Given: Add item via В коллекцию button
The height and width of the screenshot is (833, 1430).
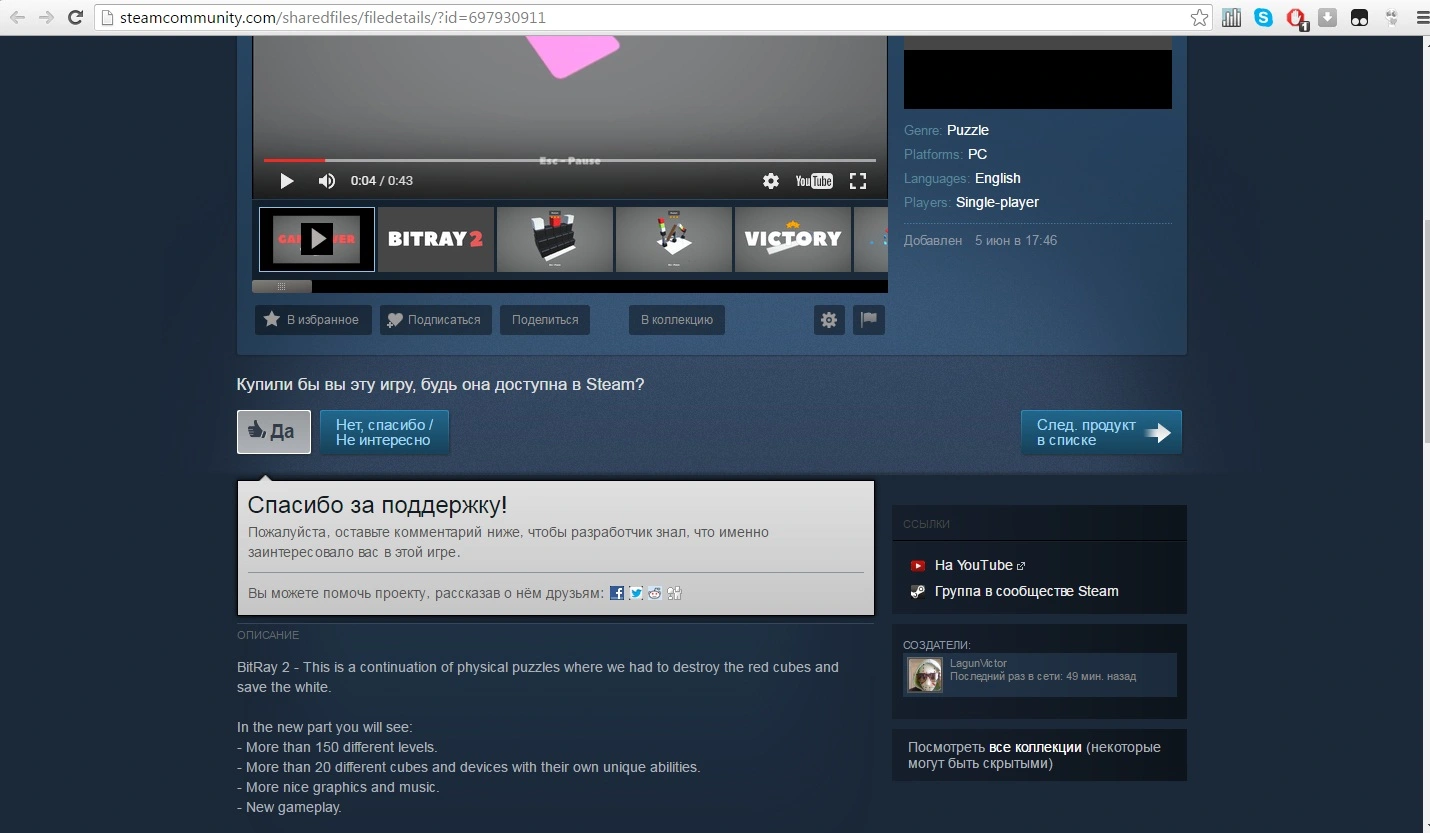Looking at the screenshot, I should [677, 320].
